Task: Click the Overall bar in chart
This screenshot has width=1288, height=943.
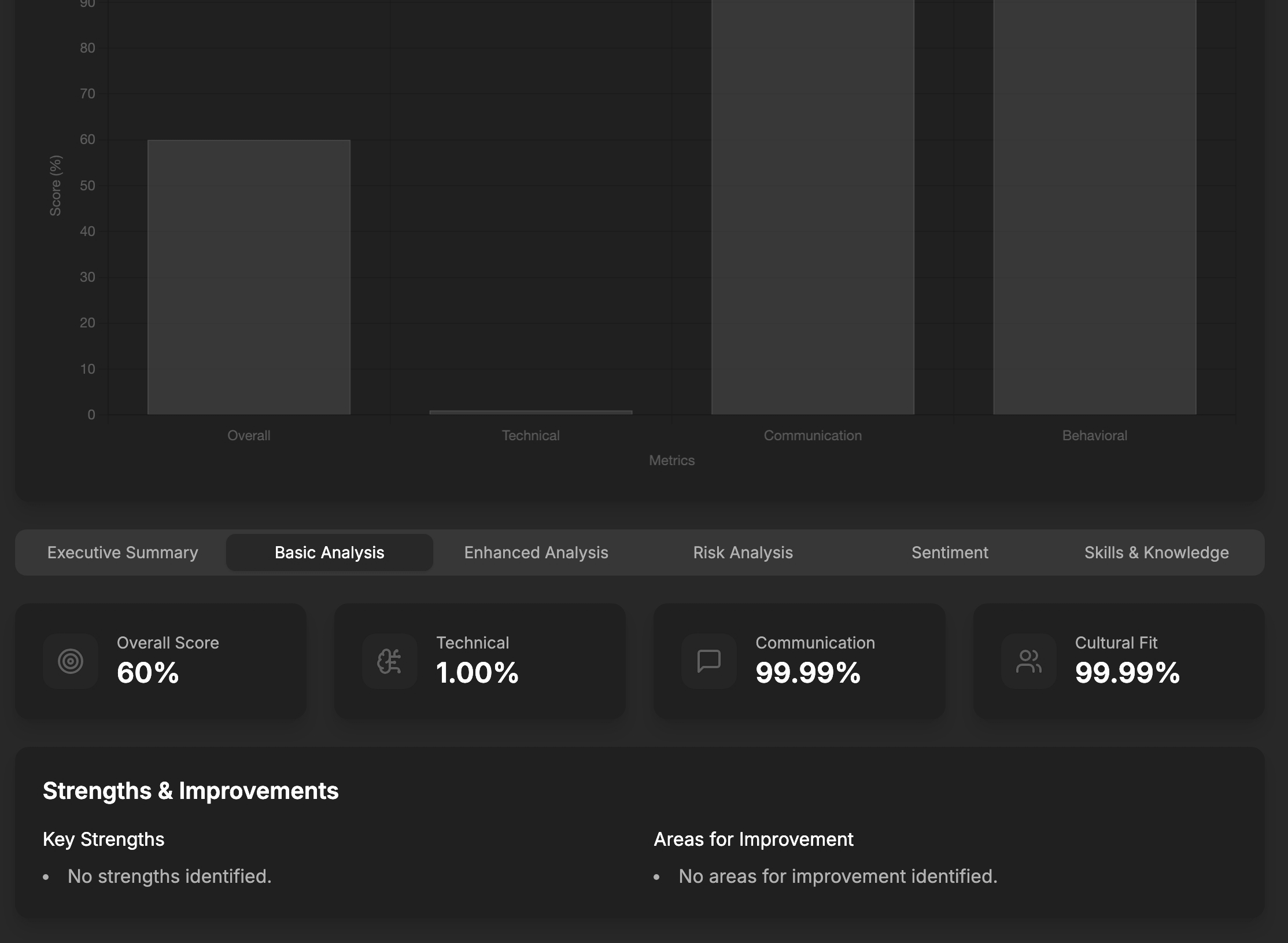Action: [x=249, y=278]
